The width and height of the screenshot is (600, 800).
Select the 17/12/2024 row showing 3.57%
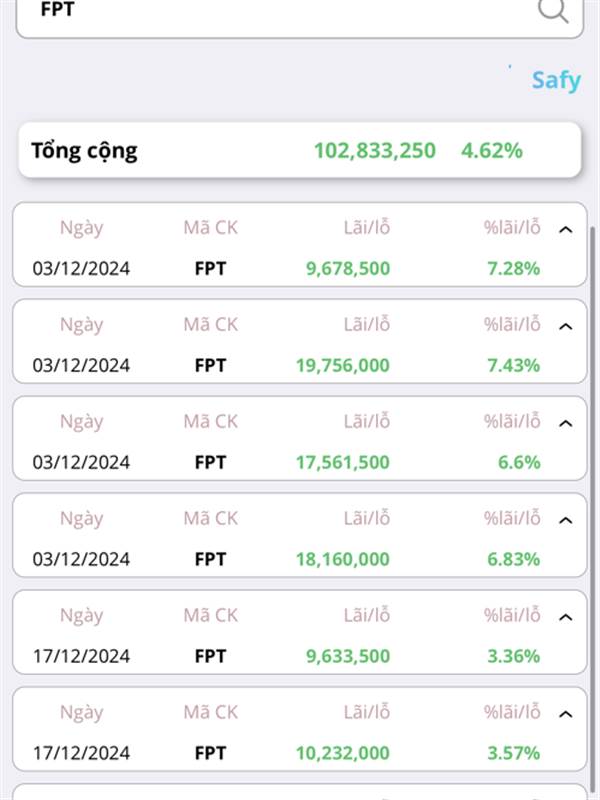coord(299,729)
